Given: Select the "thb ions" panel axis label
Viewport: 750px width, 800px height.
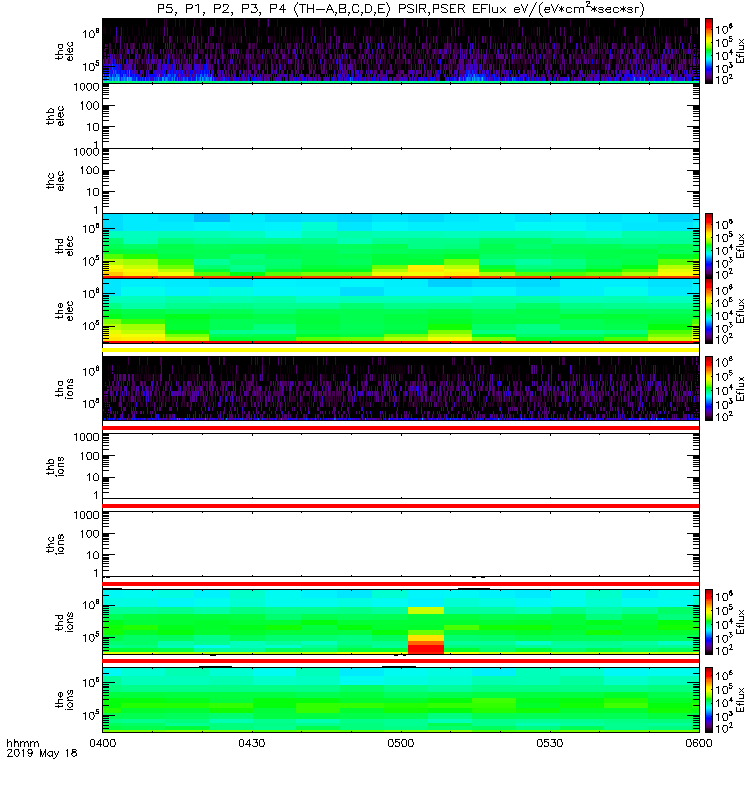Looking at the screenshot, I should pos(55,466).
